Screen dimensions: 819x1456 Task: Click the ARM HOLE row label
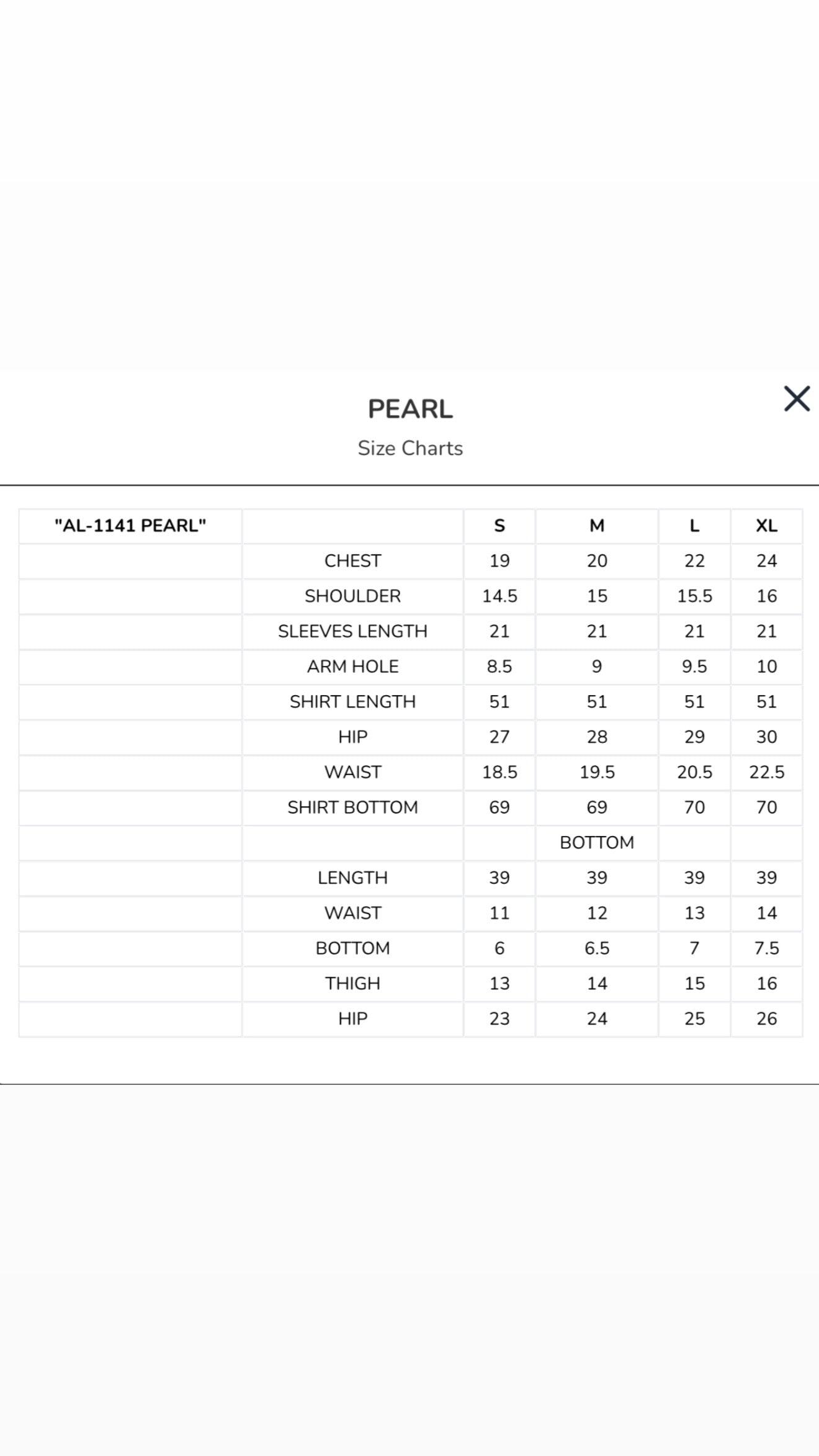point(352,667)
